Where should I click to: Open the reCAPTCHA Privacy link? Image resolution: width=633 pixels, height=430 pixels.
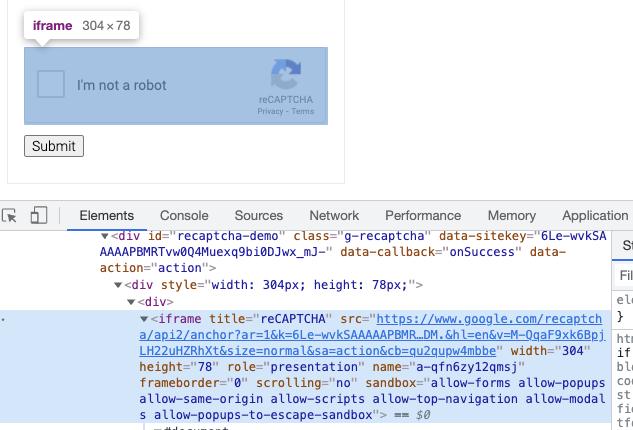[270, 111]
